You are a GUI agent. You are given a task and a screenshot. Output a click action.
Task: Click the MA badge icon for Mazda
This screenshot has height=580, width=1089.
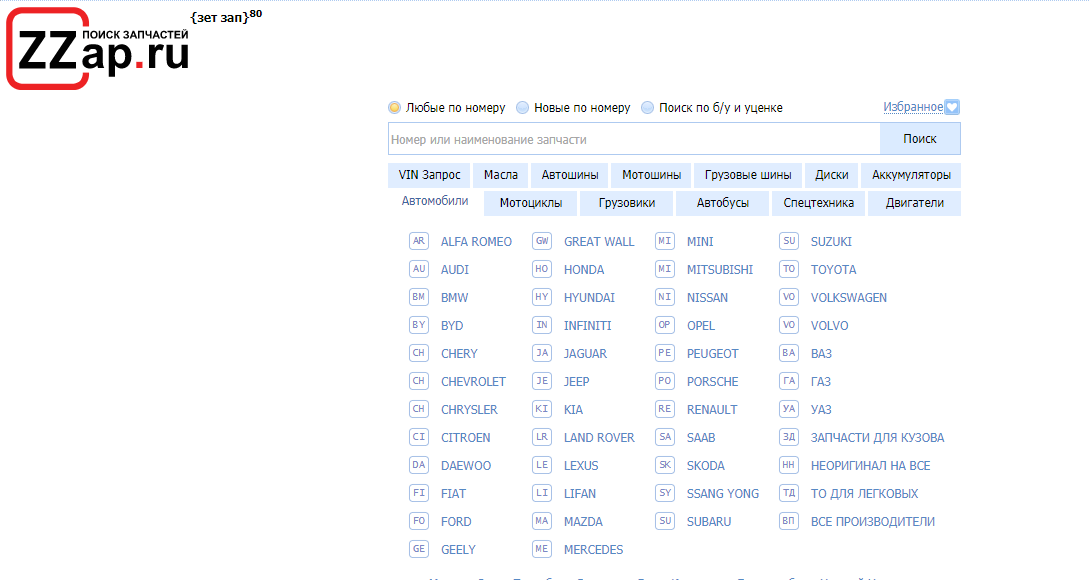[542, 521]
